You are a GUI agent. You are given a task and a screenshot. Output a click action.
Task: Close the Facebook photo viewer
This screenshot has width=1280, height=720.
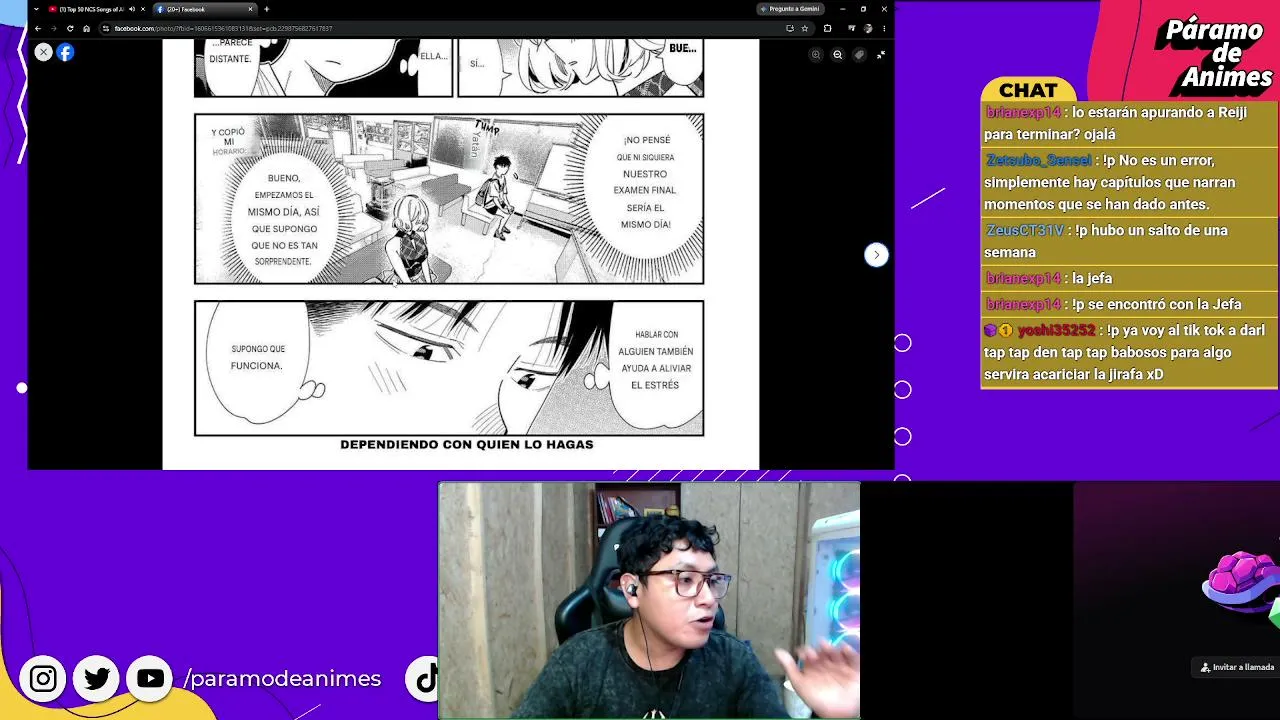[x=43, y=52]
